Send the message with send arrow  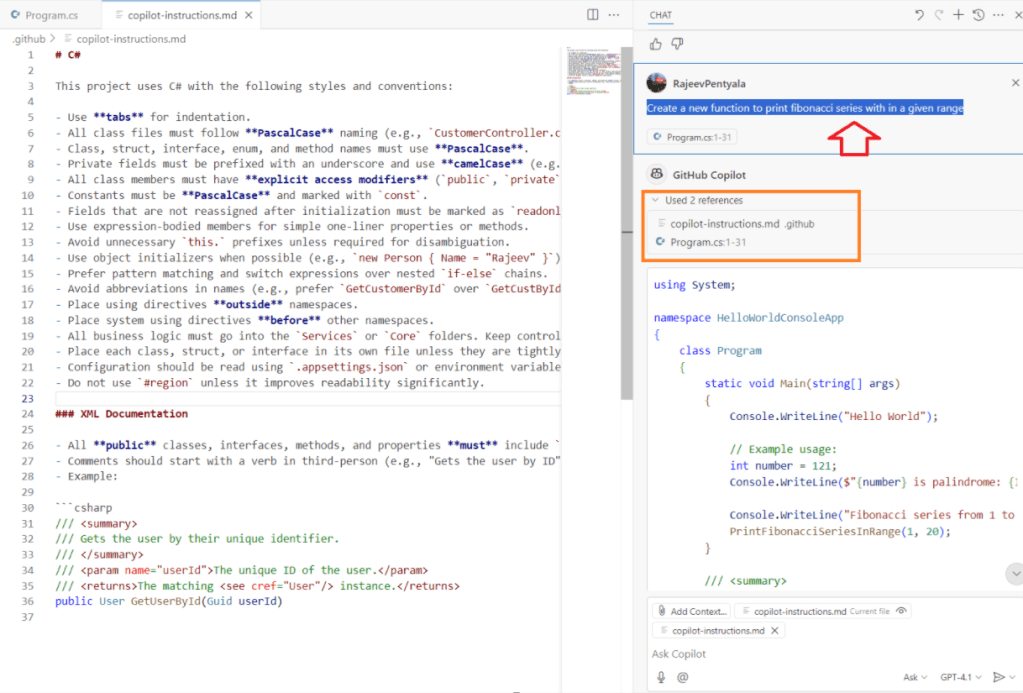click(x=997, y=677)
